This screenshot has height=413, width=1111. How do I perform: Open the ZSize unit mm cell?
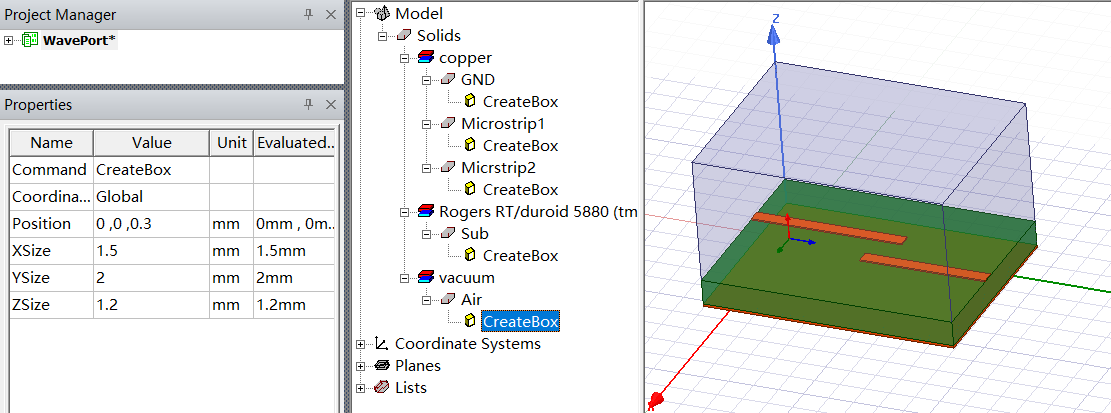[x=232, y=305]
